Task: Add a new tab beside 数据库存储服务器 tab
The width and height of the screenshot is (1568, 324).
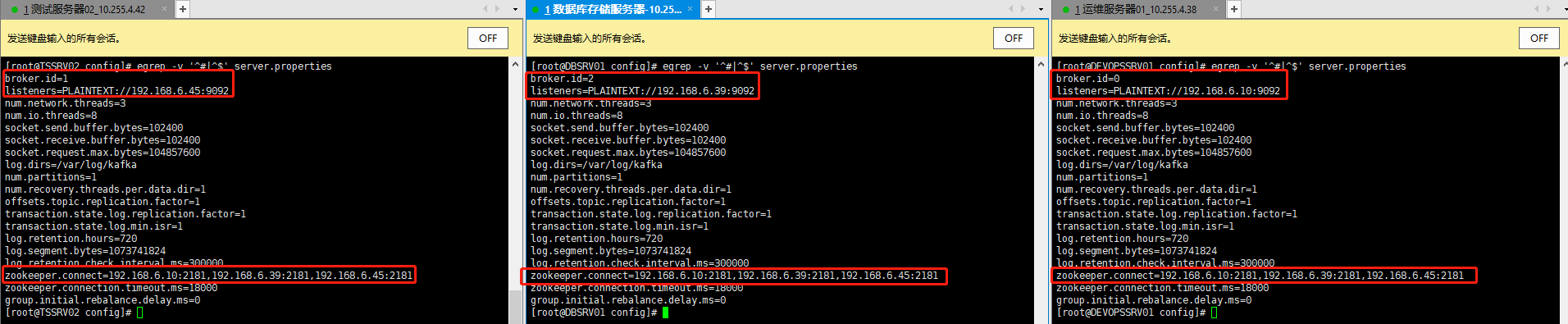Action: tap(709, 9)
